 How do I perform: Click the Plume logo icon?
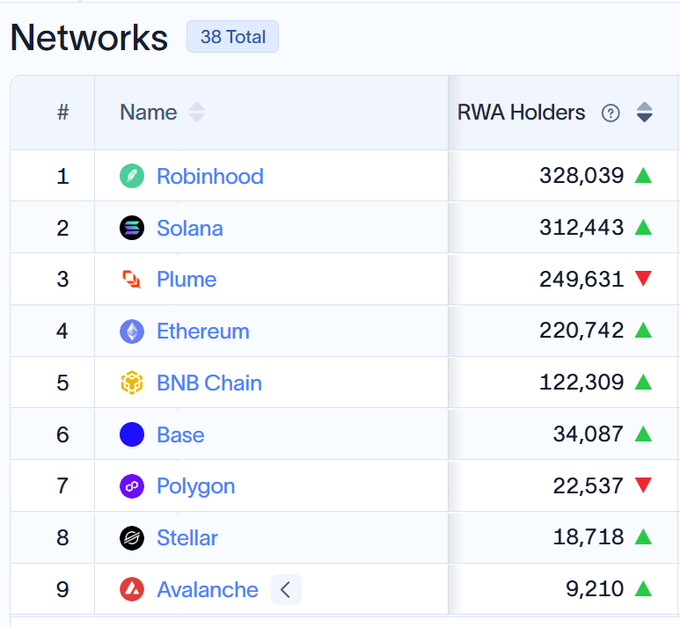click(x=132, y=279)
